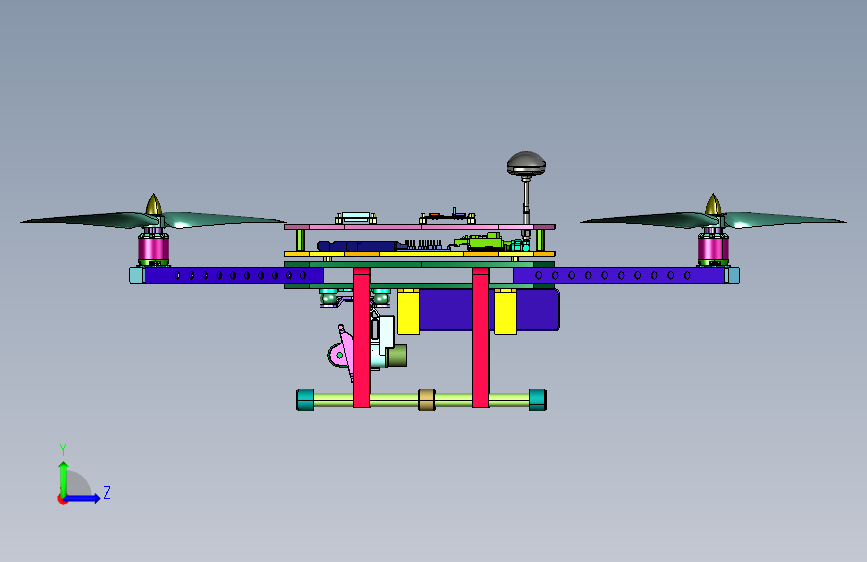Pick the right arm cyan end cap
Image resolution: width=867 pixels, height=562 pixels.
732,275
